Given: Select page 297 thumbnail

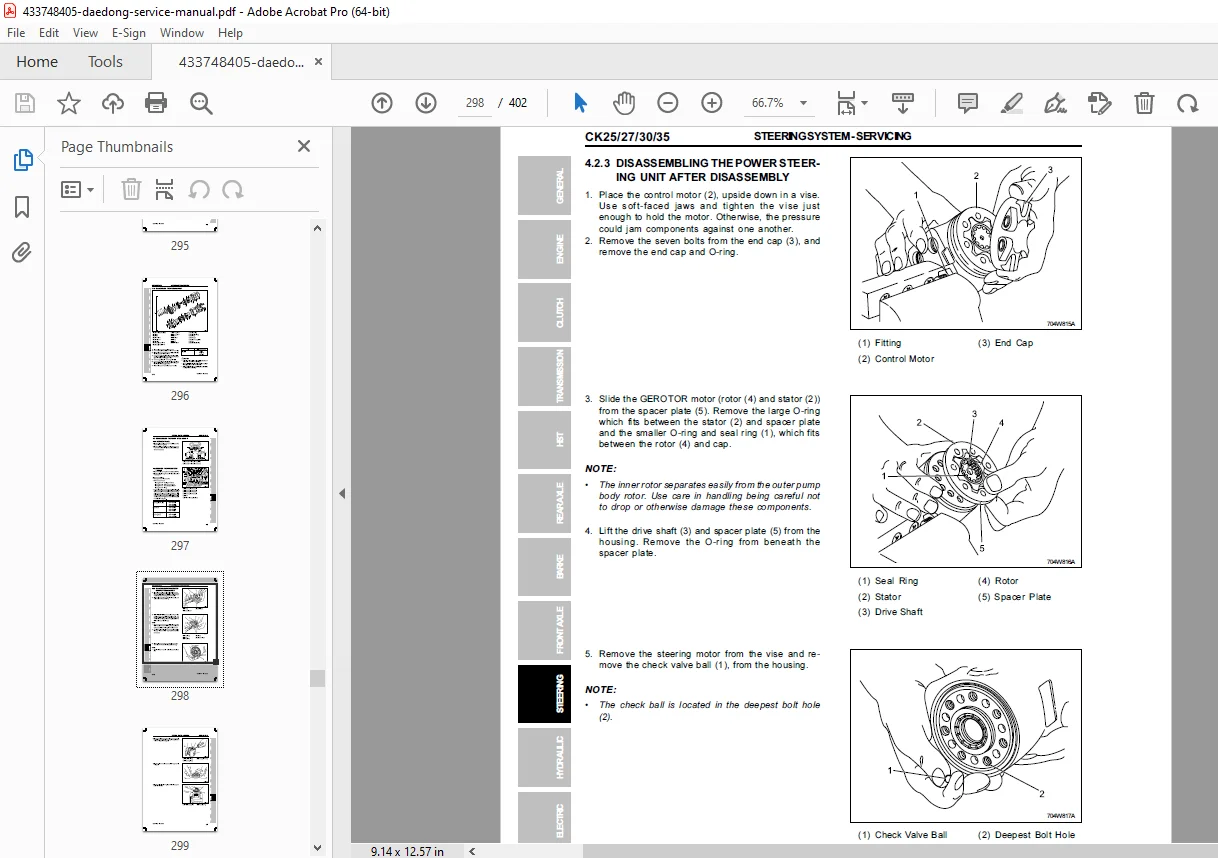Looking at the screenshot, I should coord(180,480).
